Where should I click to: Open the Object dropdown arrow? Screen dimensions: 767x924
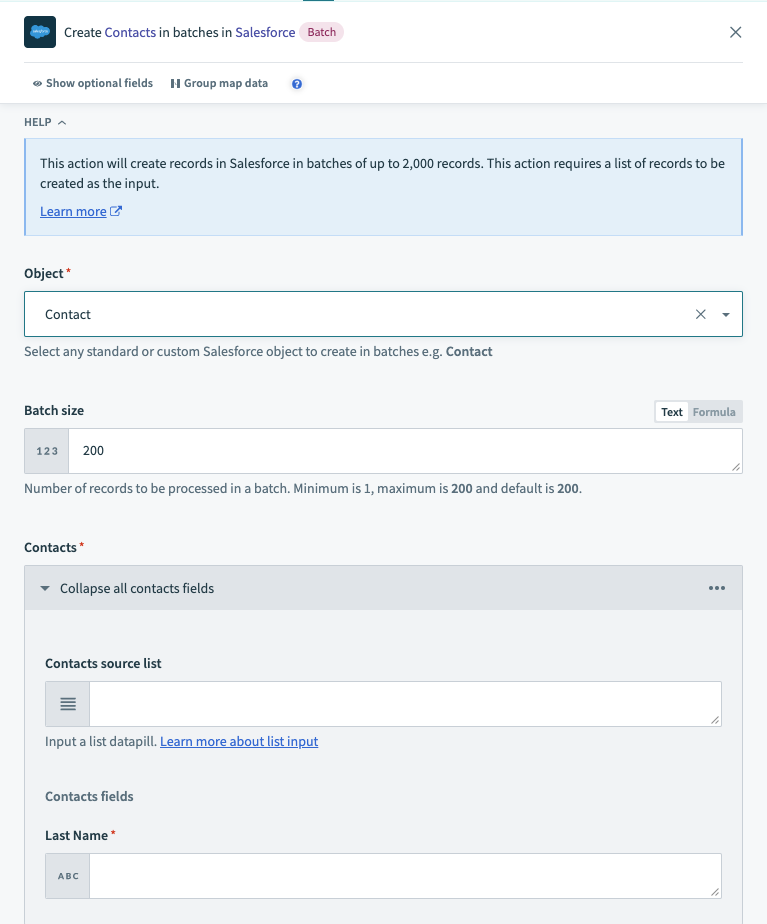coord(726,314)
